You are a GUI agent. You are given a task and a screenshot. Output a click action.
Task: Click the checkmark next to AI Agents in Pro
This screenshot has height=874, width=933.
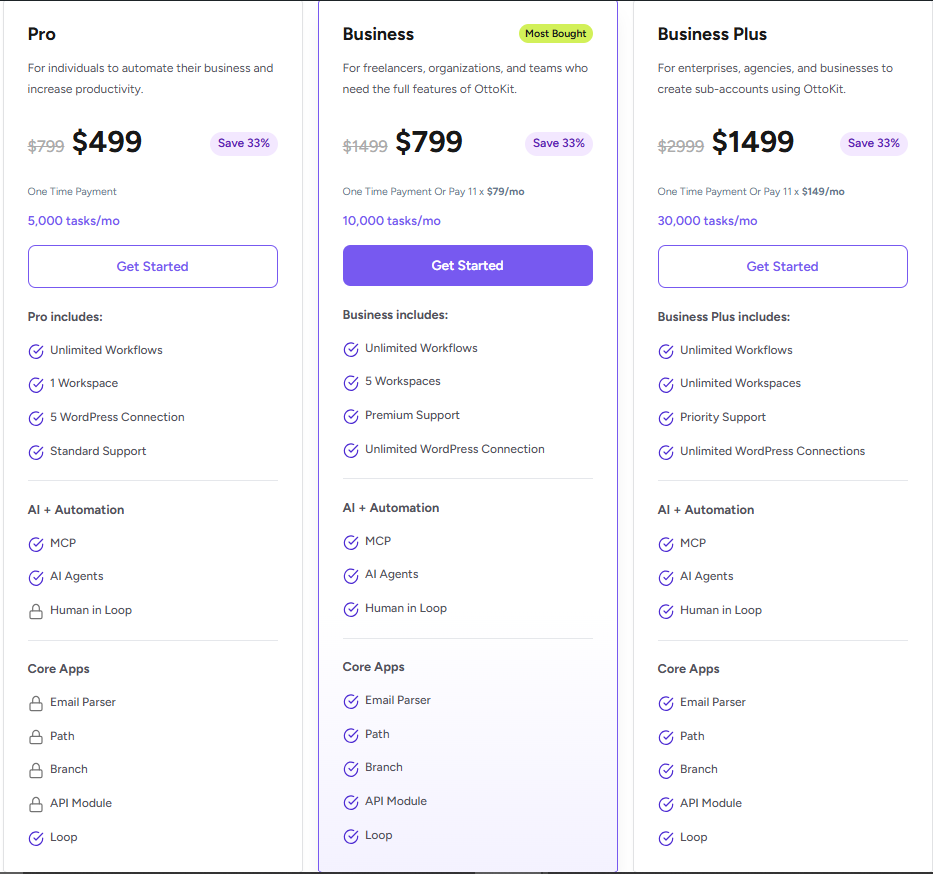click(x=35, y=576)
